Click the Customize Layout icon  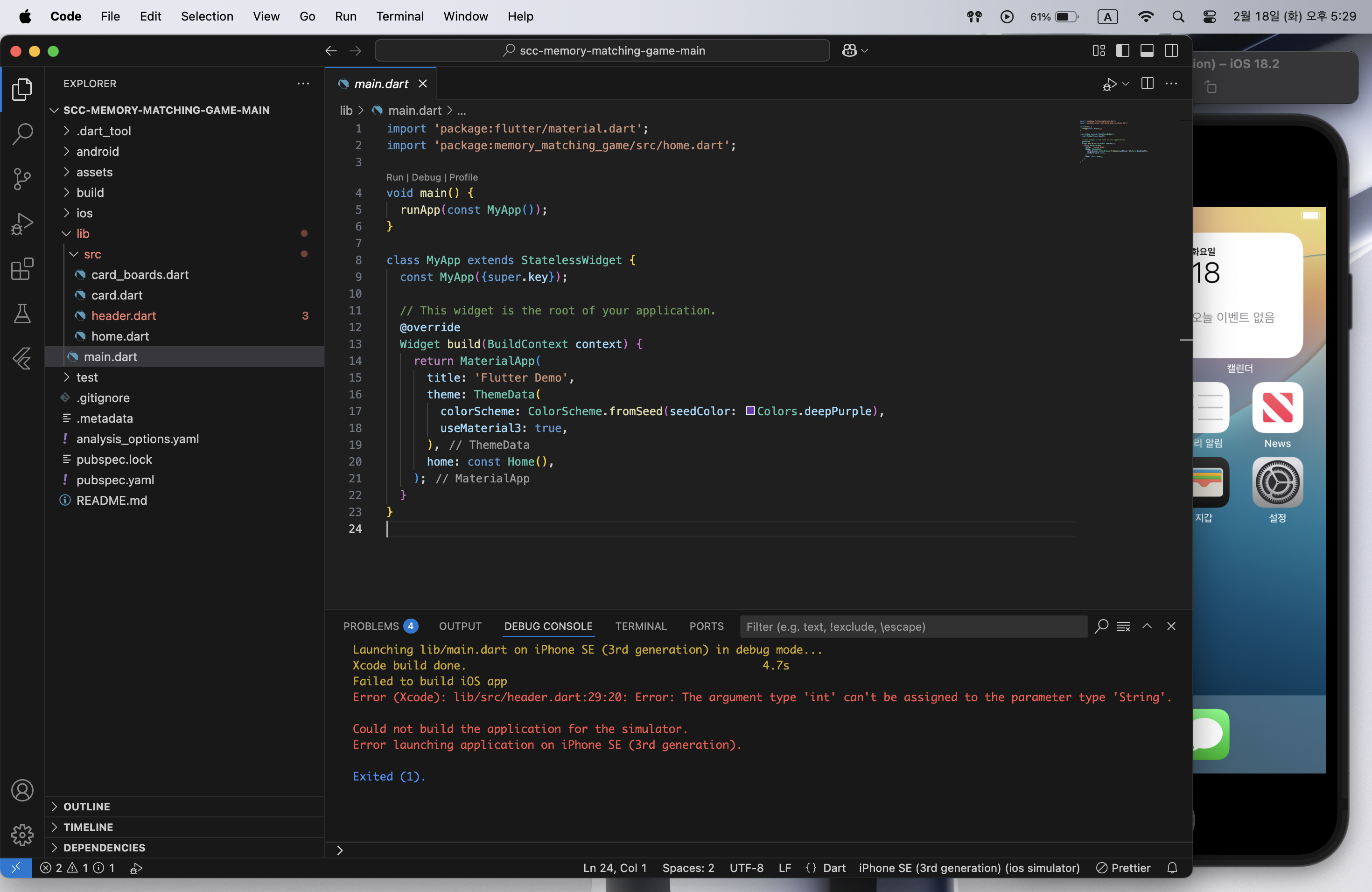point(1099,51)
